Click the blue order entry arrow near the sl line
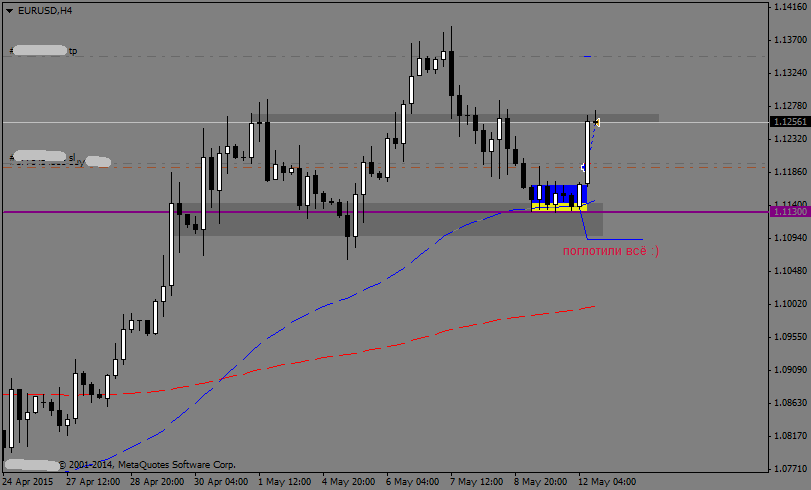 pos(583,167)
